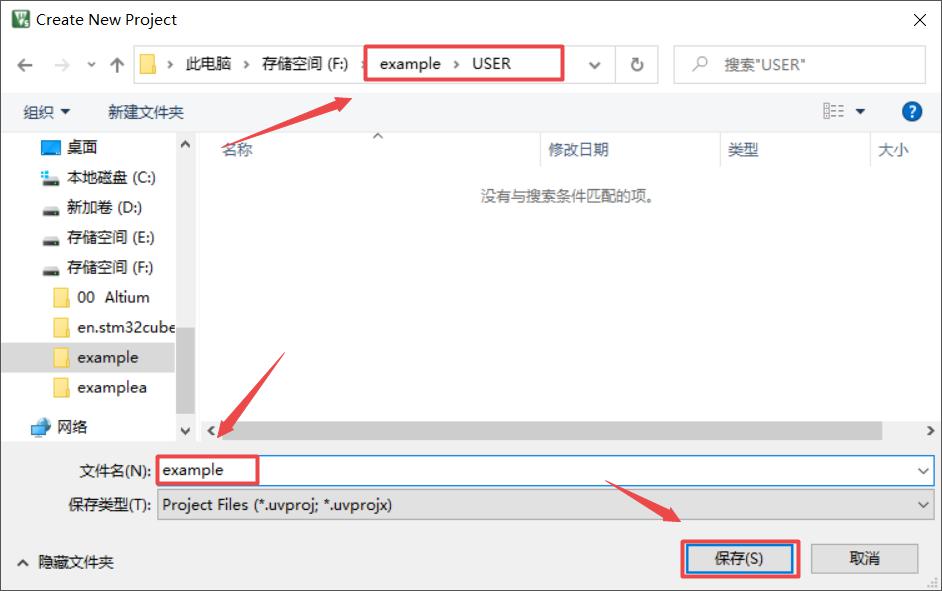Open the 保存类型 Project Files combo box

(545, 505)
